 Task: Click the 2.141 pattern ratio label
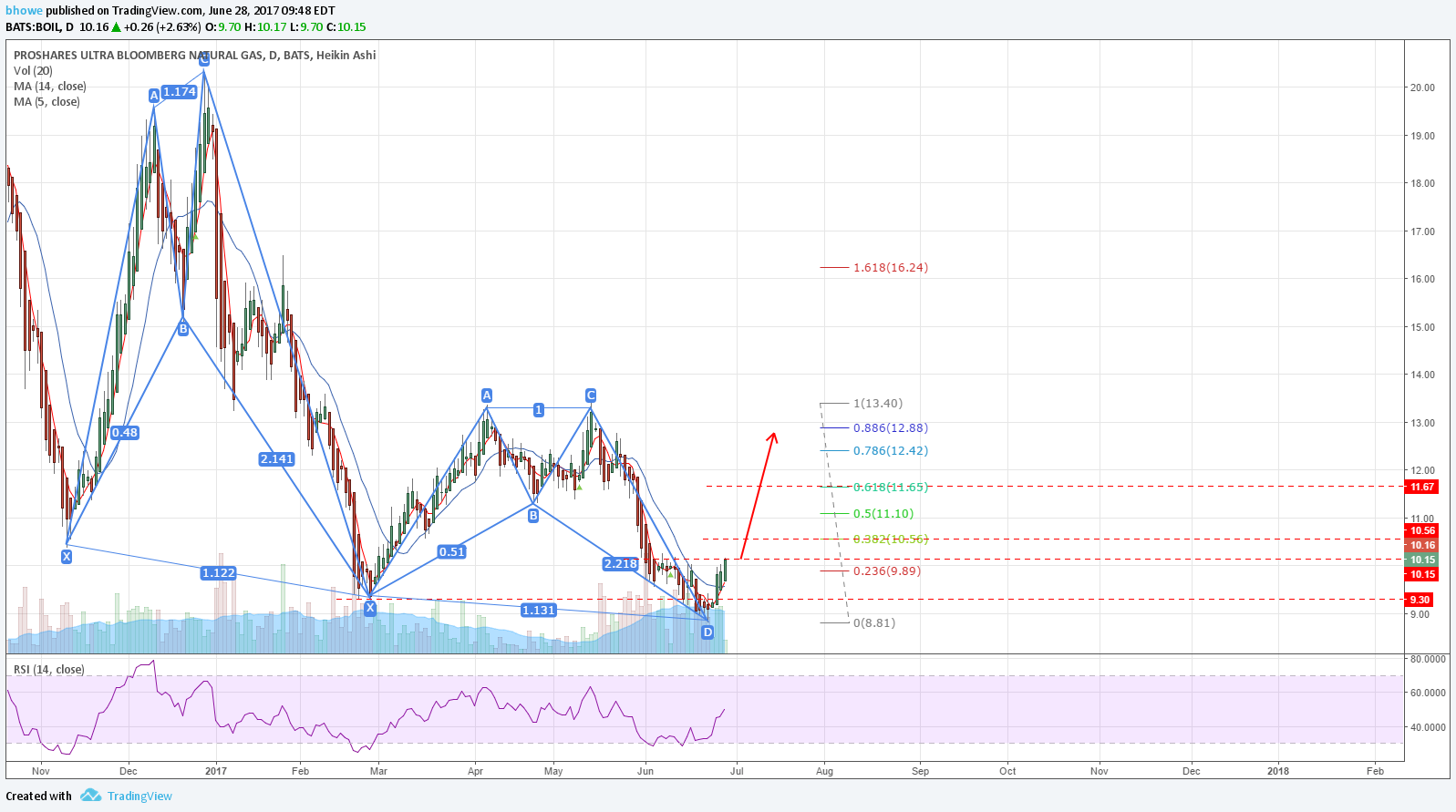point(277,458)
